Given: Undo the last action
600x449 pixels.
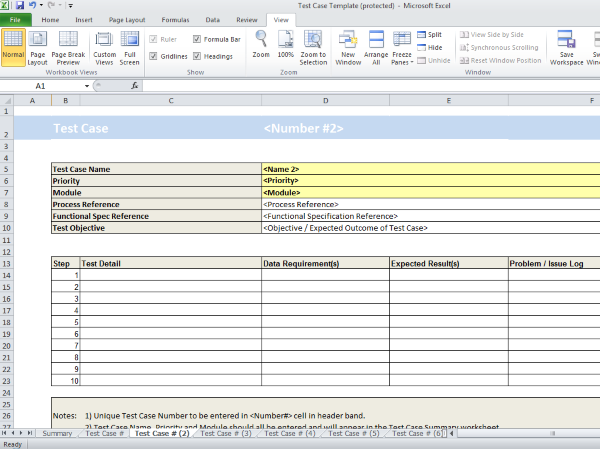Looking at the screenshot, I should (x=32, y=5).
